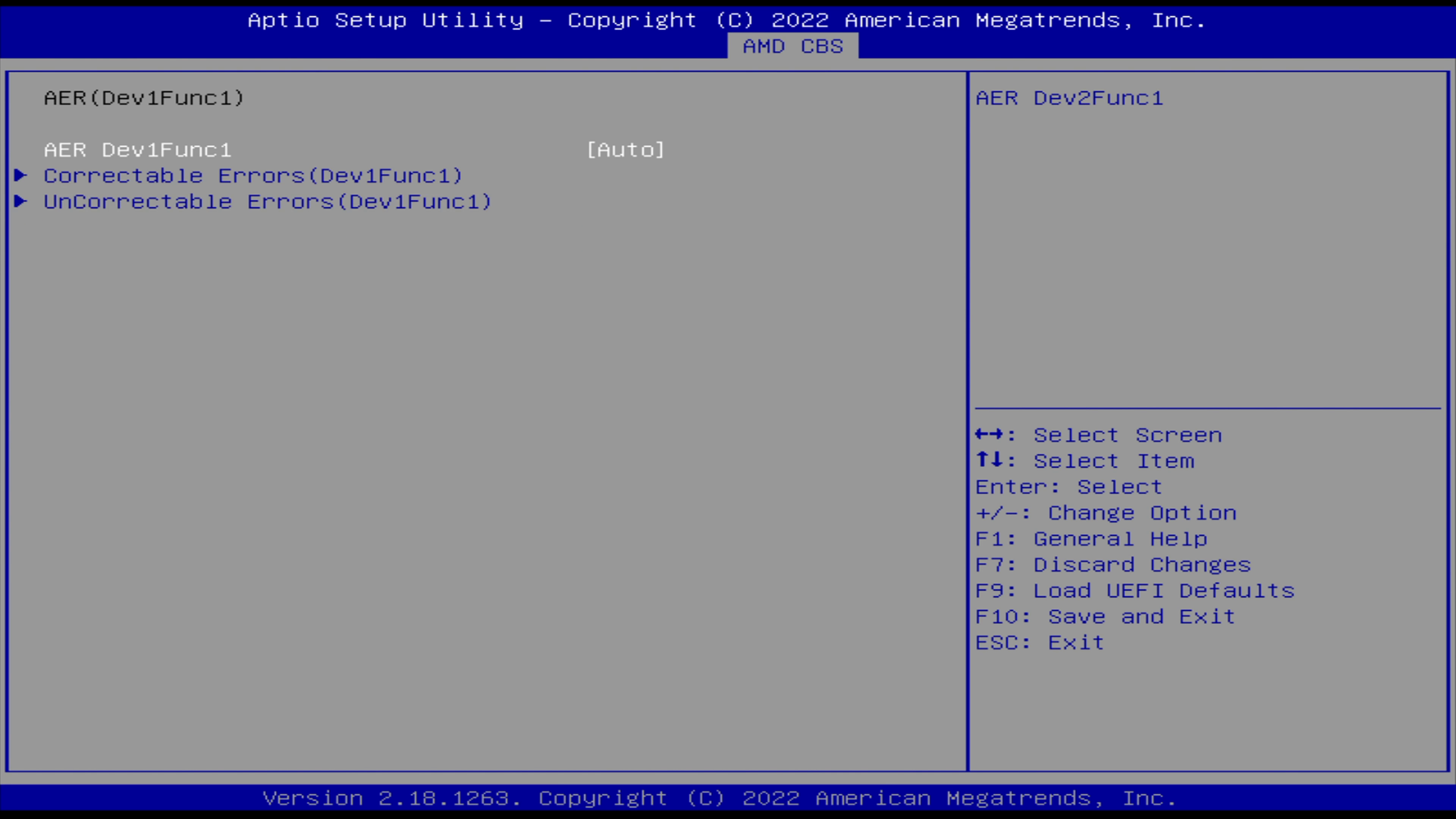
Task: Click the F7: Discard Changes hint
Action: click(x=1114, y=565)
